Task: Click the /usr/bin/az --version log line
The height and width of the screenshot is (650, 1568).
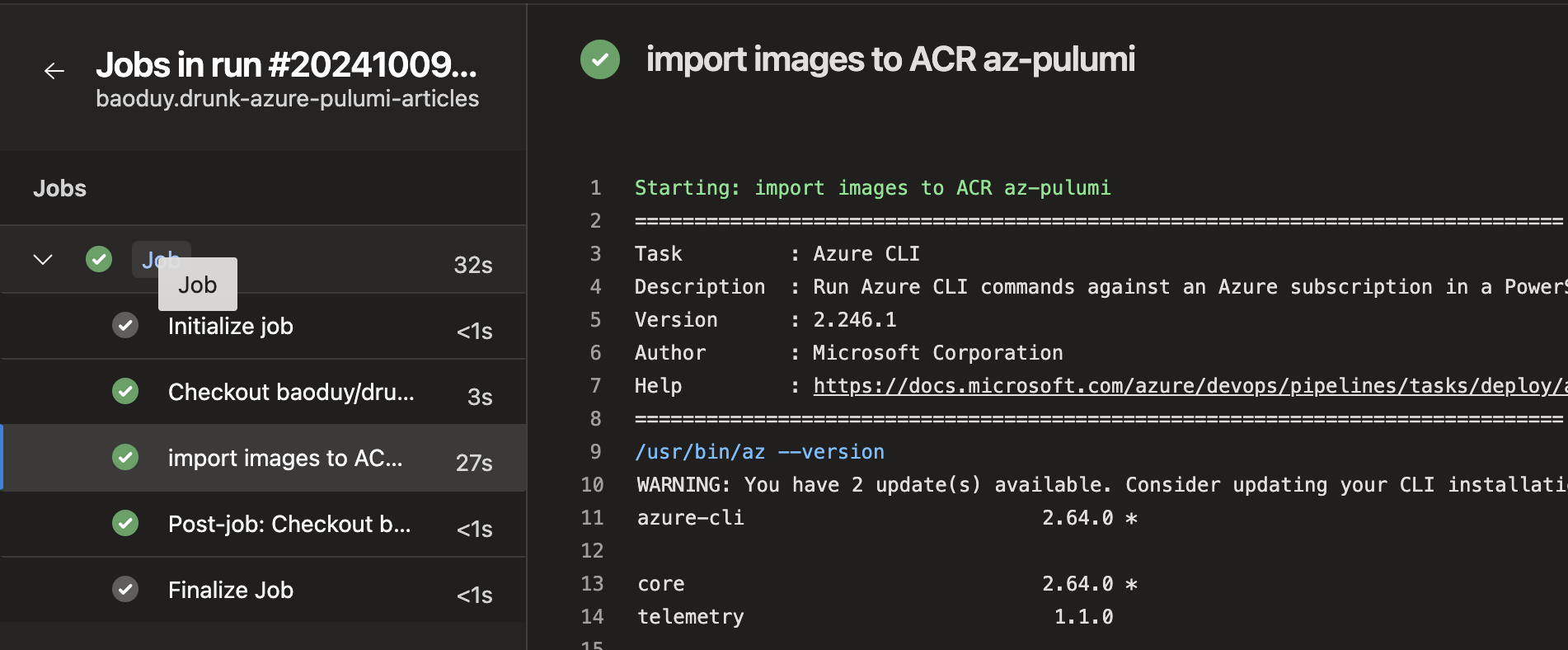Action: click(759, 452)
